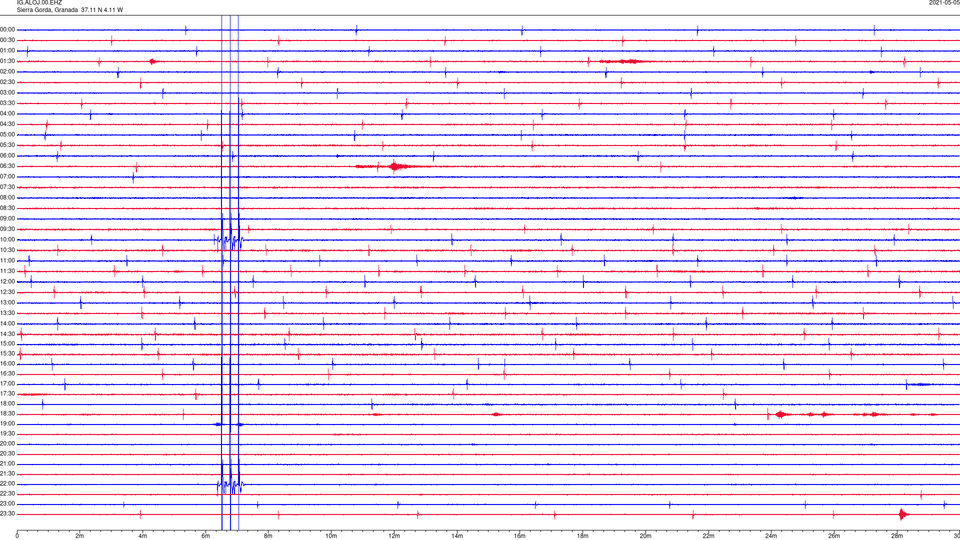Select the 19:00 trace time label
The width and height of the screenshot is (960, 540).
pos(8,424)
